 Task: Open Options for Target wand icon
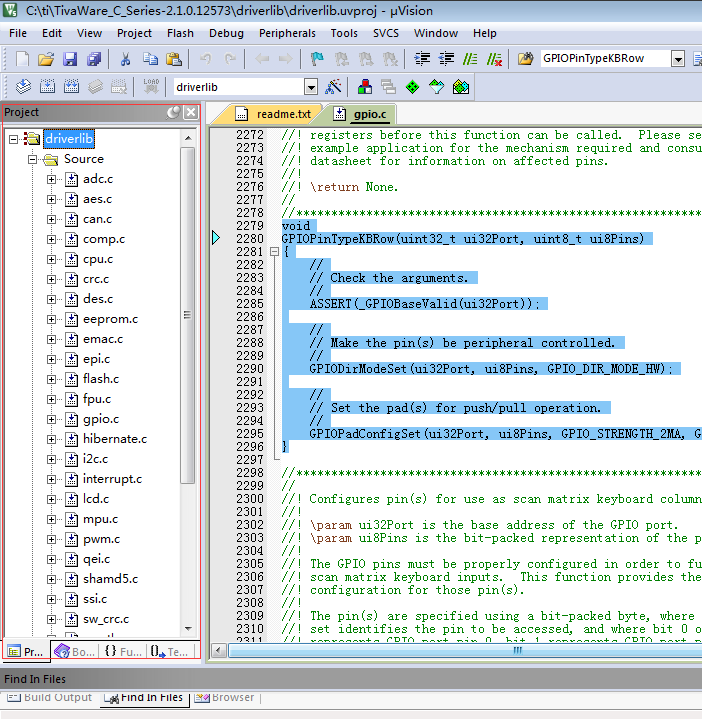click(x=334, y=87)
